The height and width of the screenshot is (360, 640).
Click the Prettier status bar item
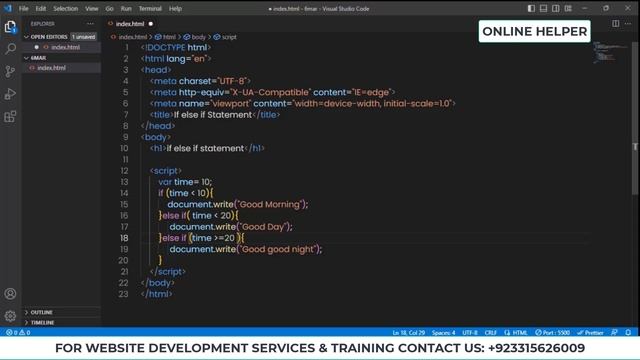(x=590, y=333)
